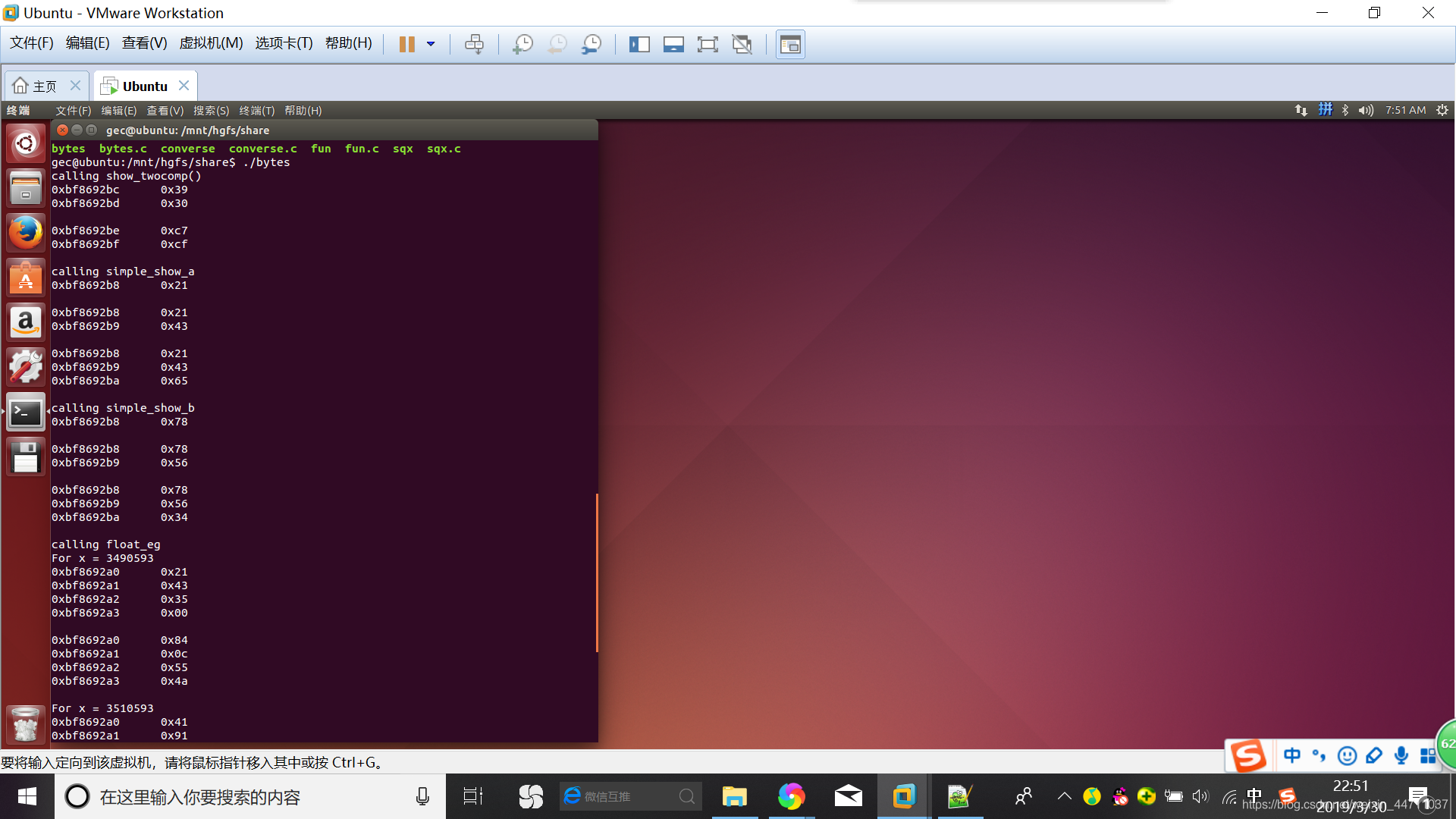The width and height of the screenshot is (1456, 819).
Task: Open VMware 帮助(H) menu
Action: click(x=348, y=43)
